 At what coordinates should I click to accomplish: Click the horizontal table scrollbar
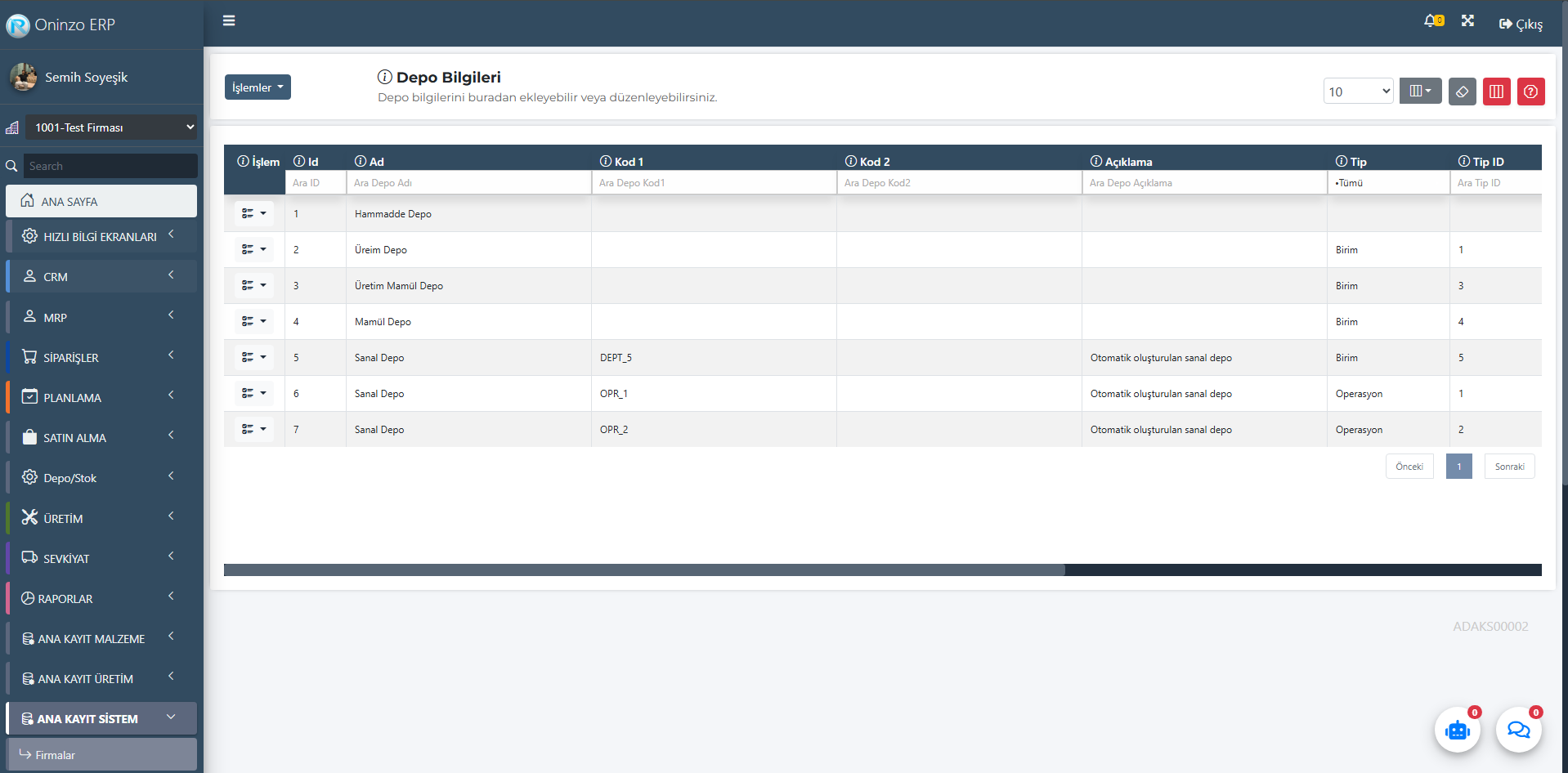tap(644, 570)
